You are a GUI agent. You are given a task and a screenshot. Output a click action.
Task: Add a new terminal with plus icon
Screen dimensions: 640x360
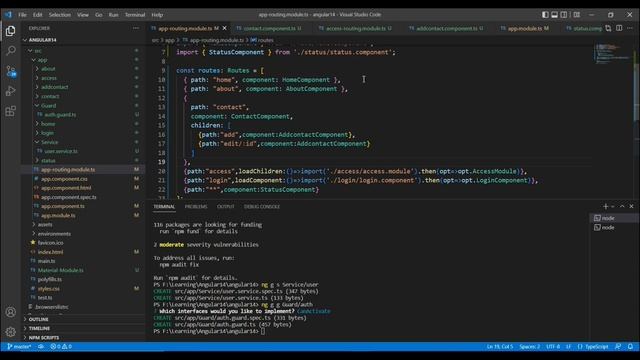[606, 207]
